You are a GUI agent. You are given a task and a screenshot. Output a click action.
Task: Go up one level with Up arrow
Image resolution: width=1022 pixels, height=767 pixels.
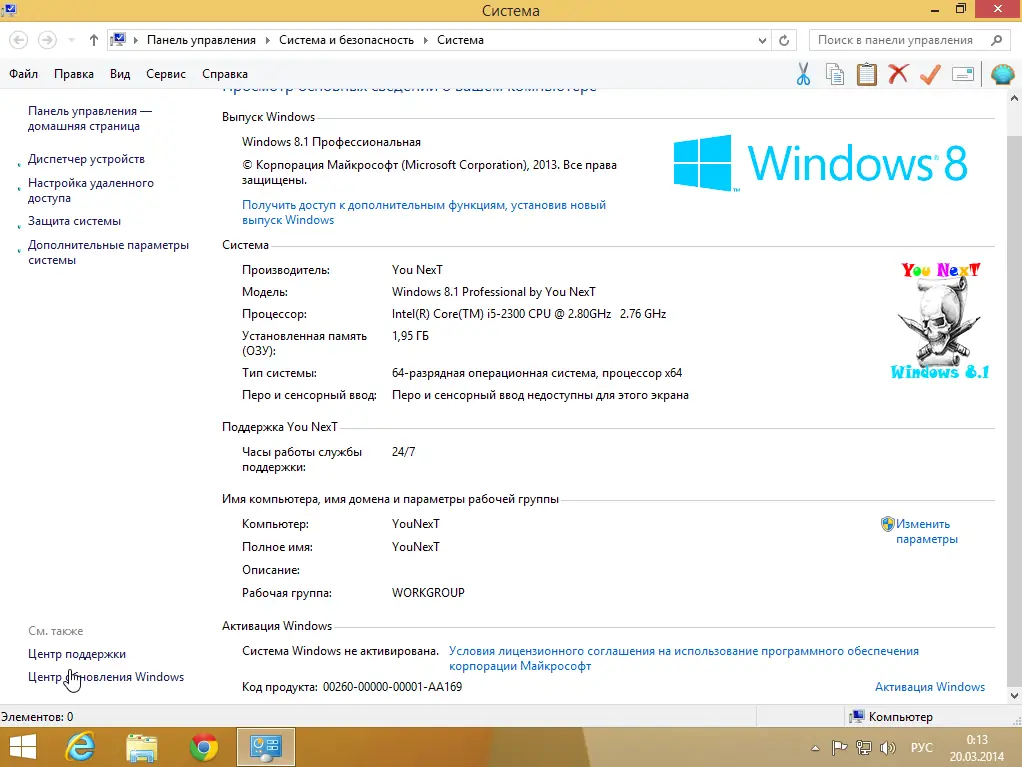coord(94,40)
